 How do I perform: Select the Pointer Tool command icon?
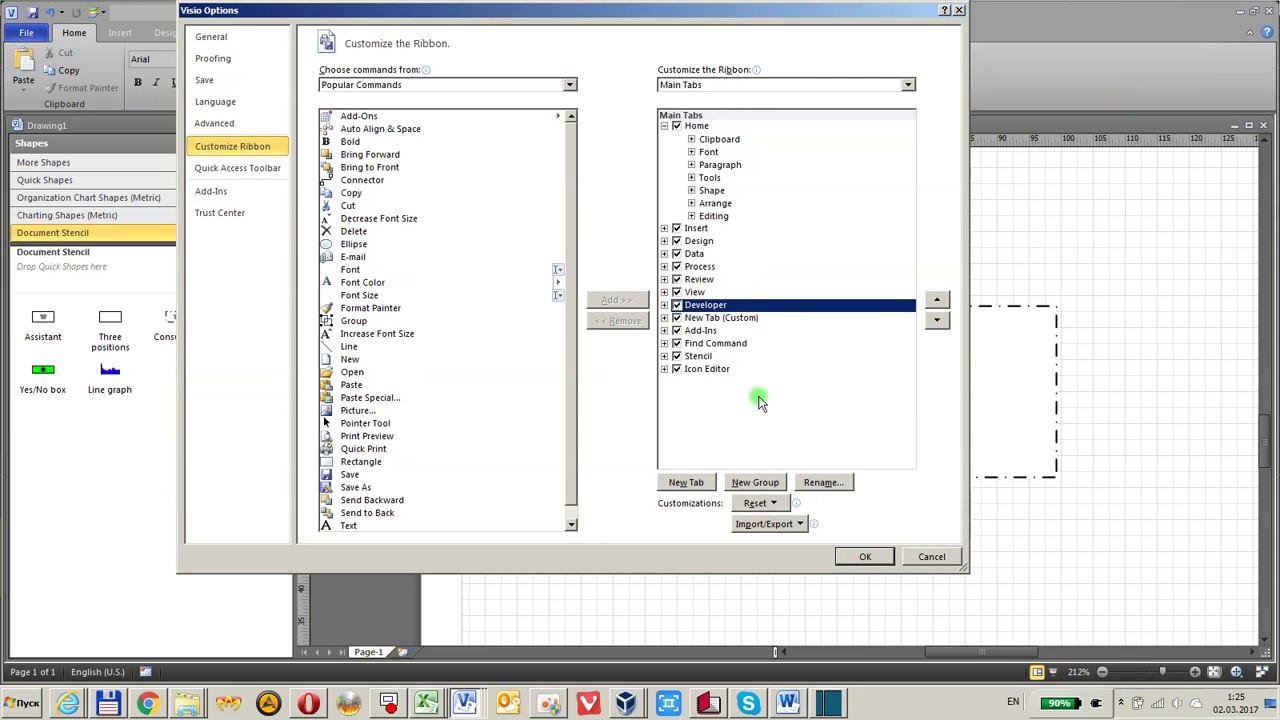click(326, 423)
